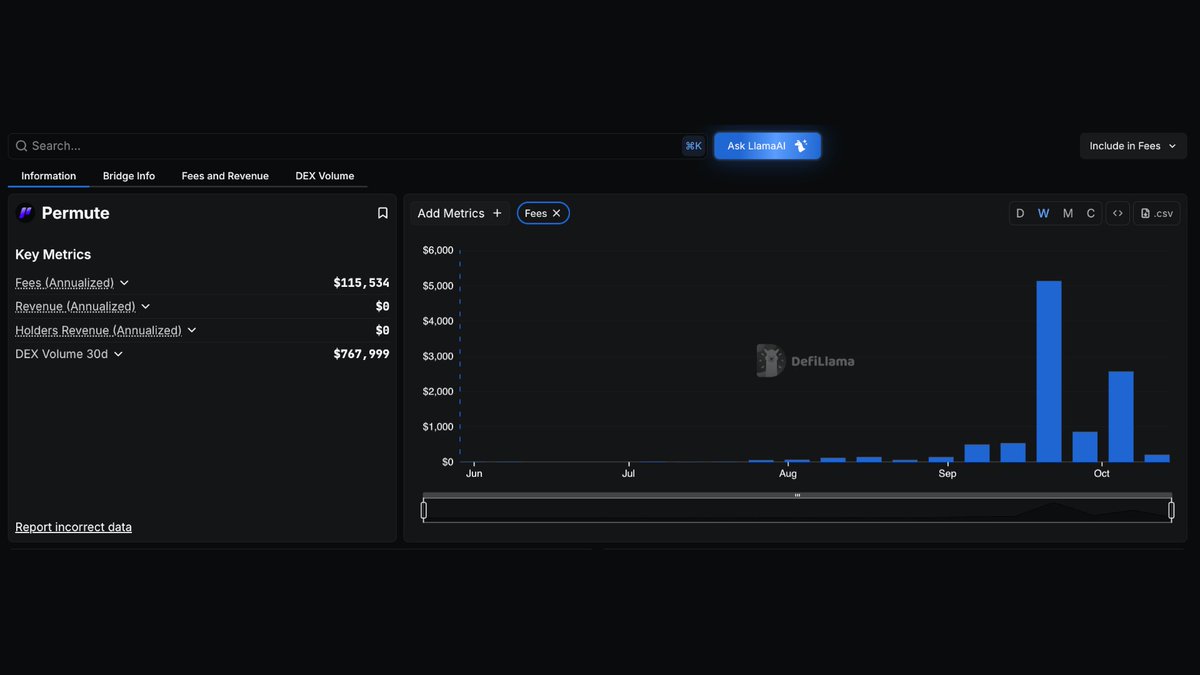Image resolution: width=1200 pixels, height=675 pixels.
Task: Click the tallest fees bar in late September
Action: 1049,371
